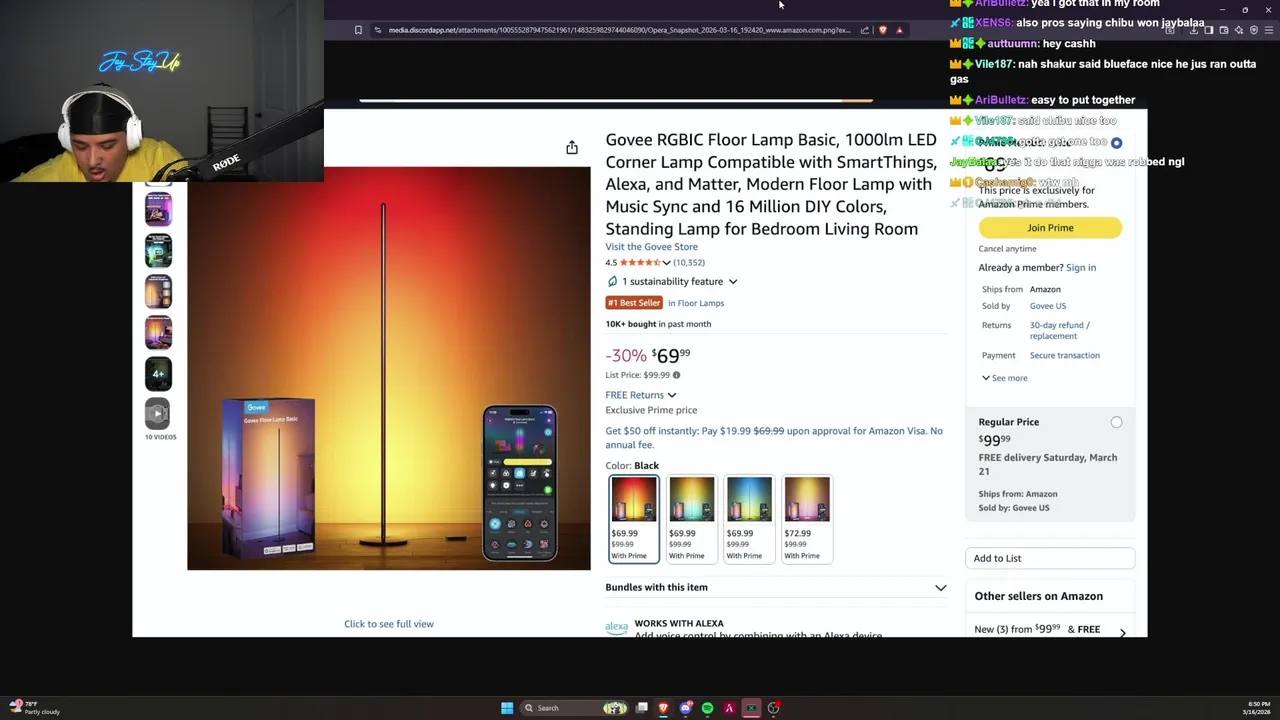Click the share icon in the address bar

click(865, 30)
